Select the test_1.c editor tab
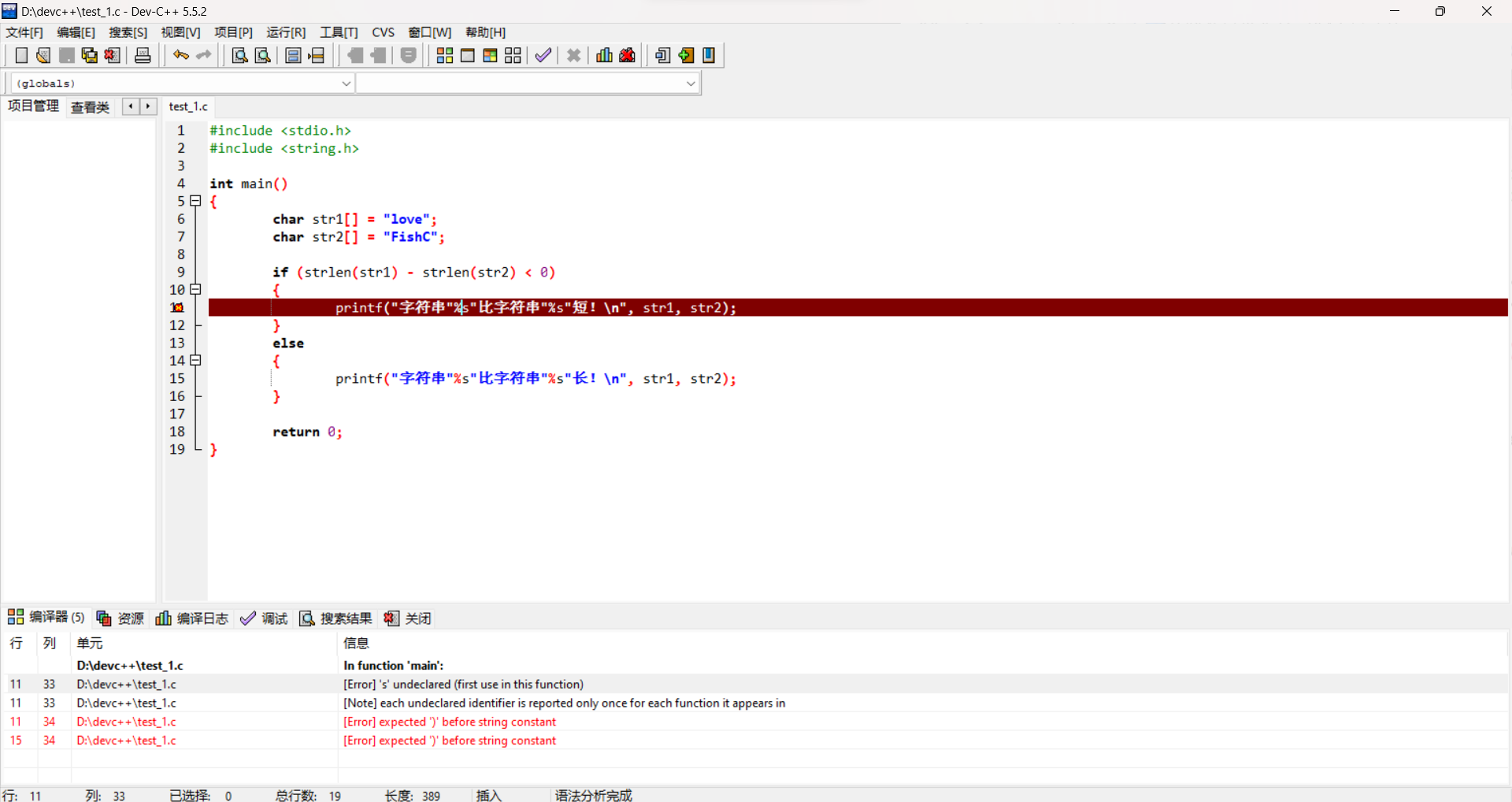Image resolution: width=1512 pixels, height=802 pixels. click(x=188, y=106)
